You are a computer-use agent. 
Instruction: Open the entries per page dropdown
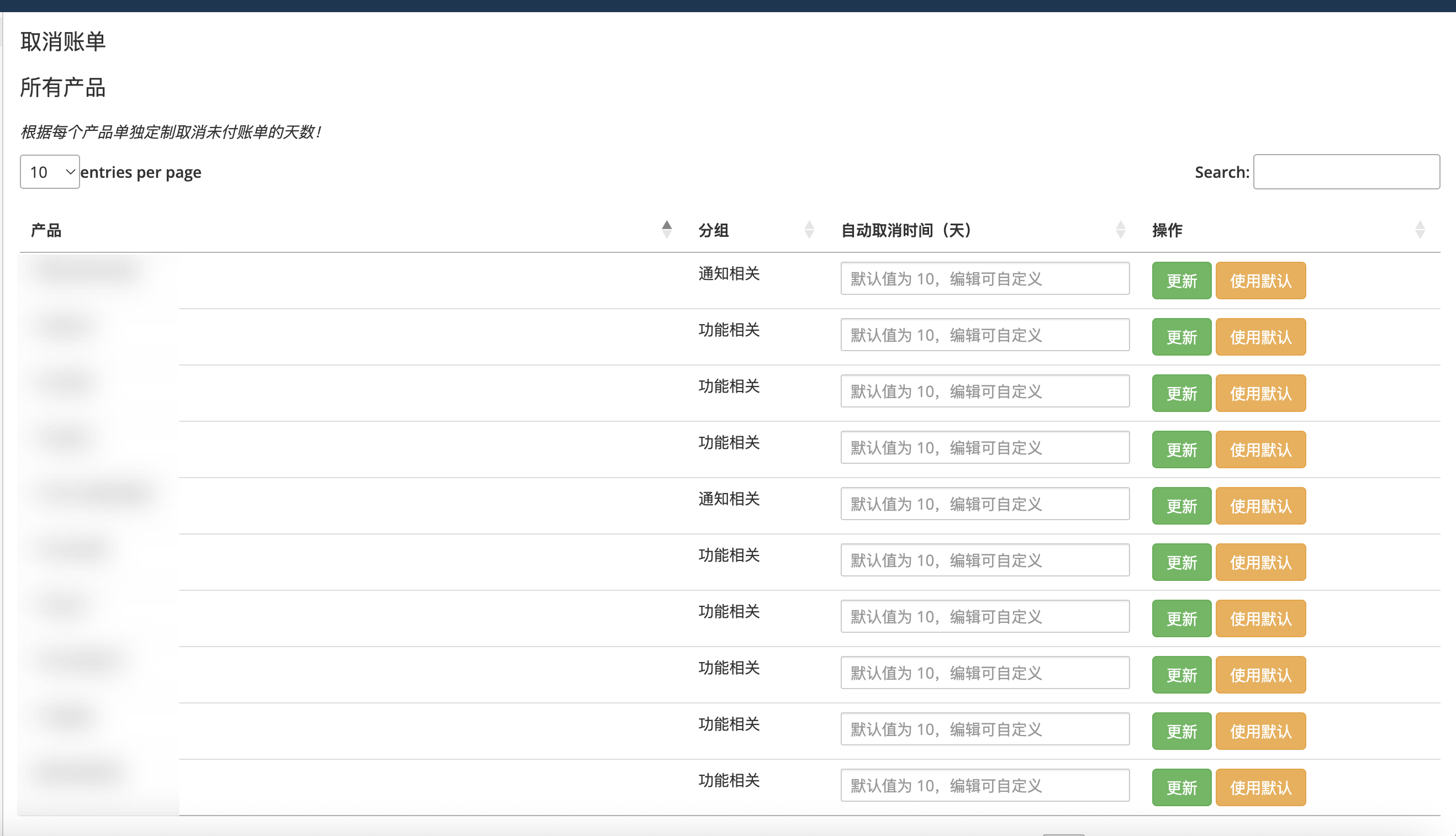[x=49, y=172]
